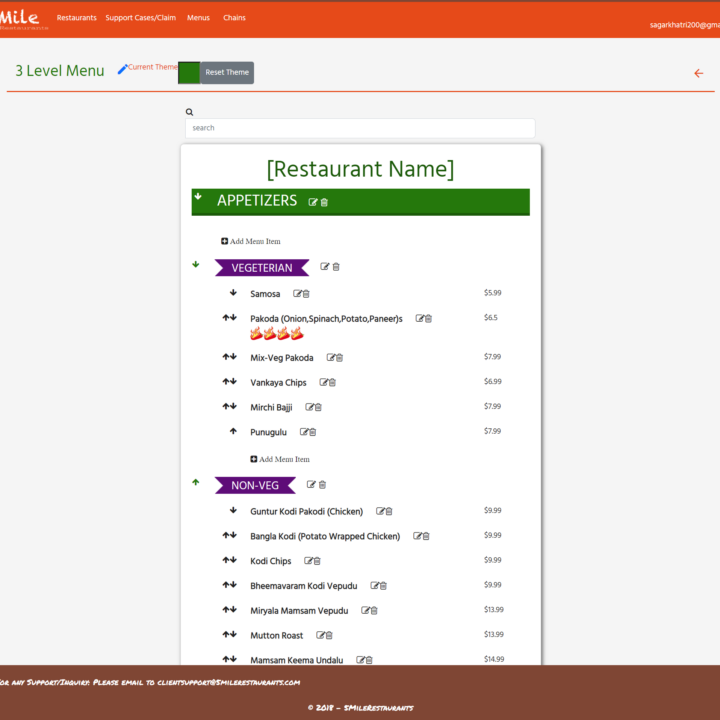Open the Restaurants menu

(77, 17)
